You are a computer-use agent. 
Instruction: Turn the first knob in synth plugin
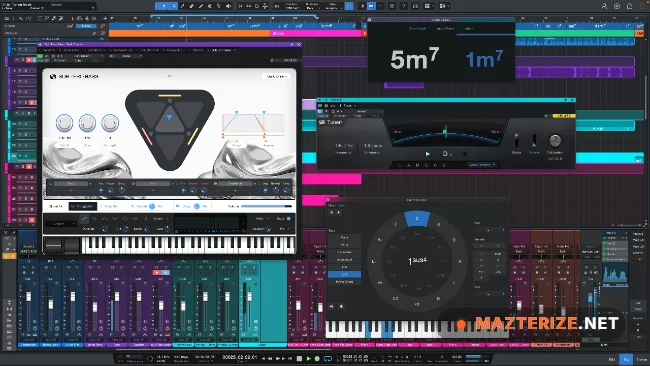pos(64,123)
